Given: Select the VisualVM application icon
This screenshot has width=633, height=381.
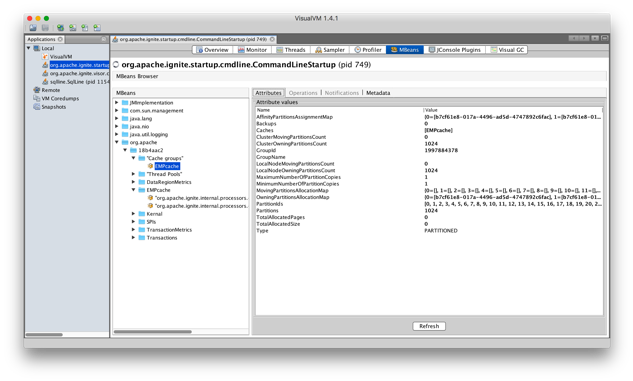Looking at the screenshot, I should [45, 57].
